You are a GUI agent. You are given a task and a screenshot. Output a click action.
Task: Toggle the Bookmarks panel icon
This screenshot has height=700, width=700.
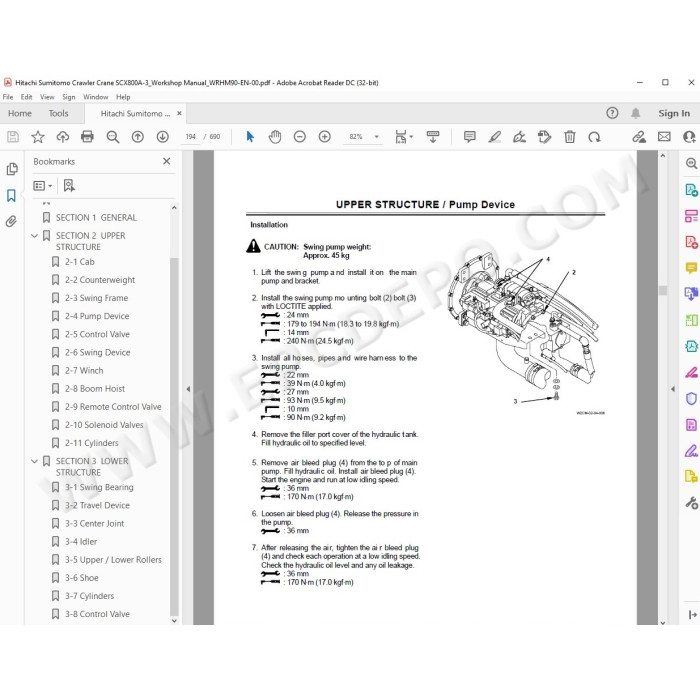click(x=11, y=195)
